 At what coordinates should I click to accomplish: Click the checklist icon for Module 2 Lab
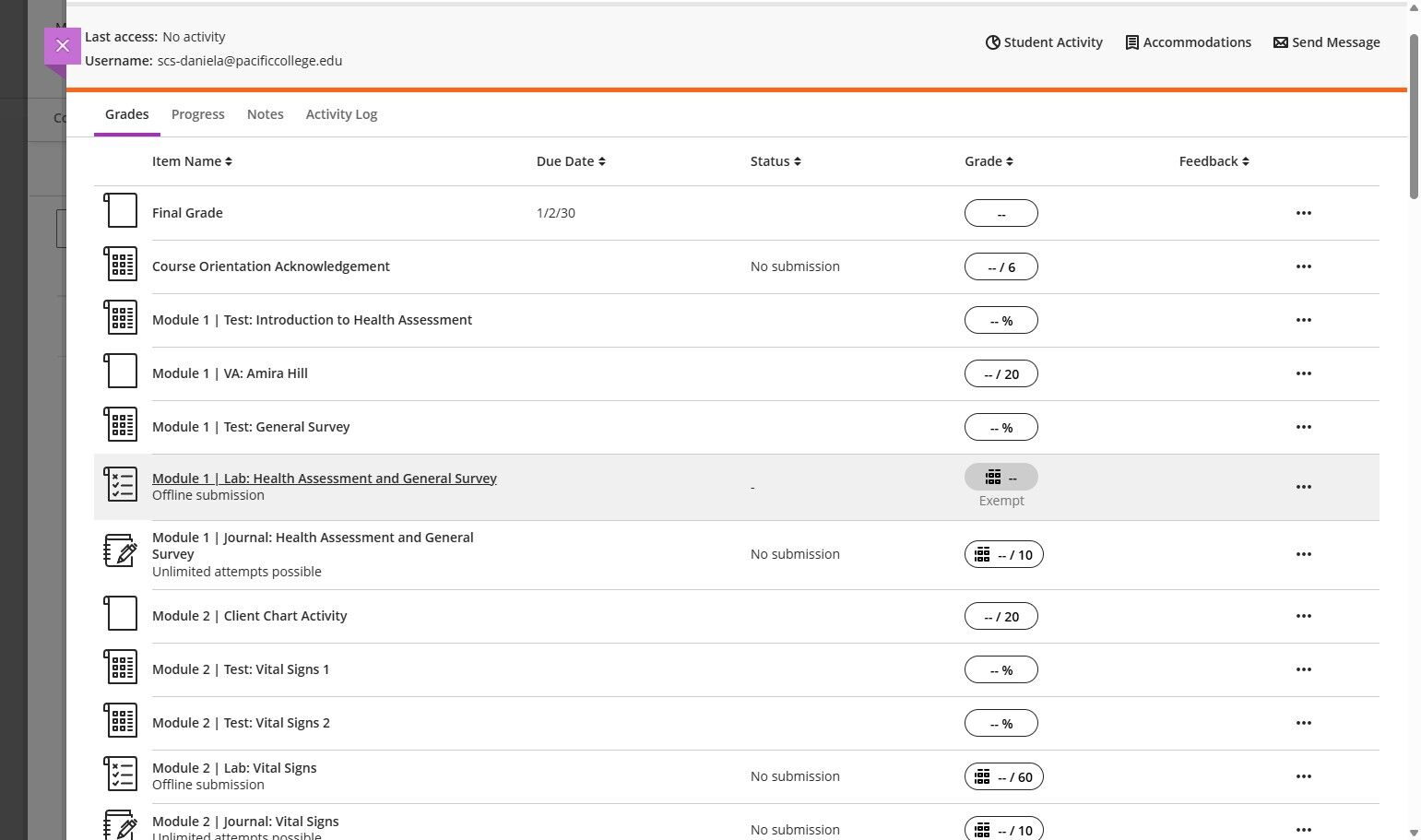point(121,774)
